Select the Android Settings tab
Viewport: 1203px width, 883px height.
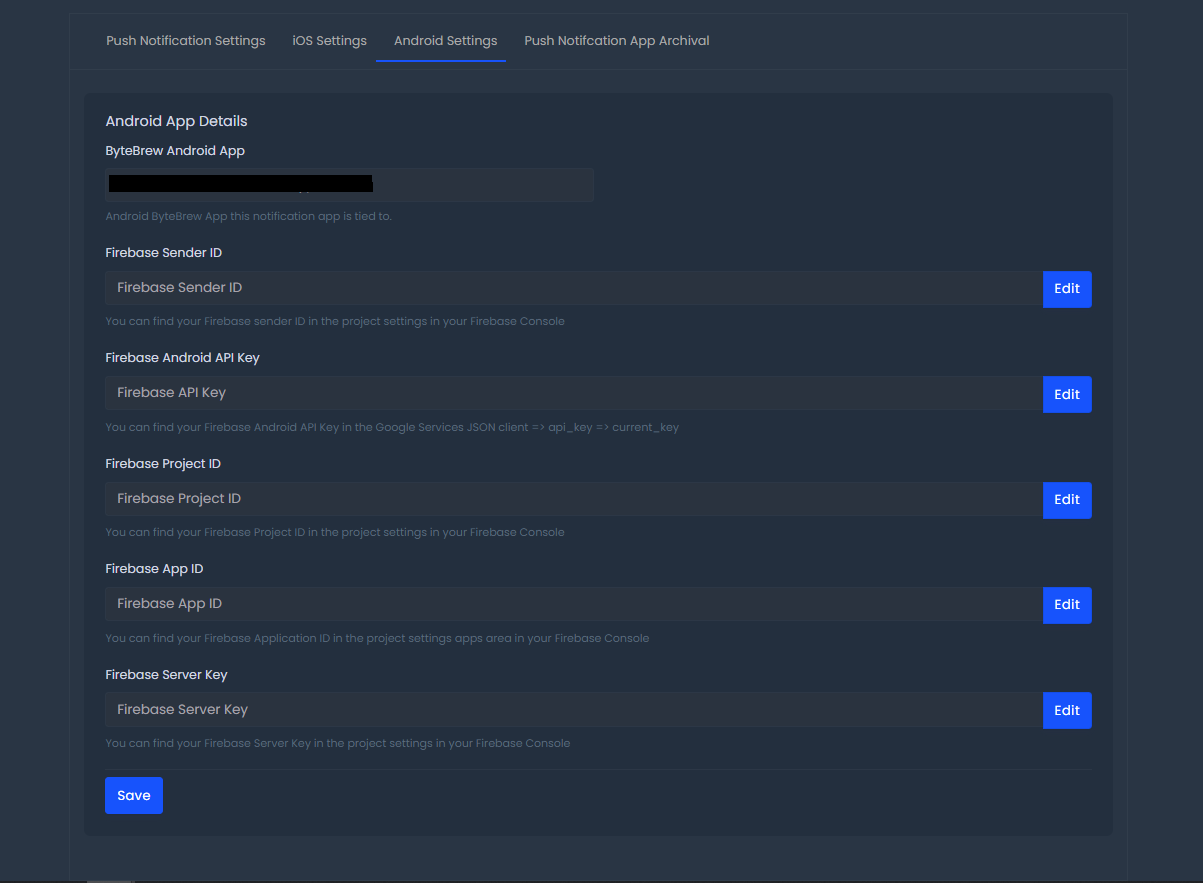(x=445, y=41)
